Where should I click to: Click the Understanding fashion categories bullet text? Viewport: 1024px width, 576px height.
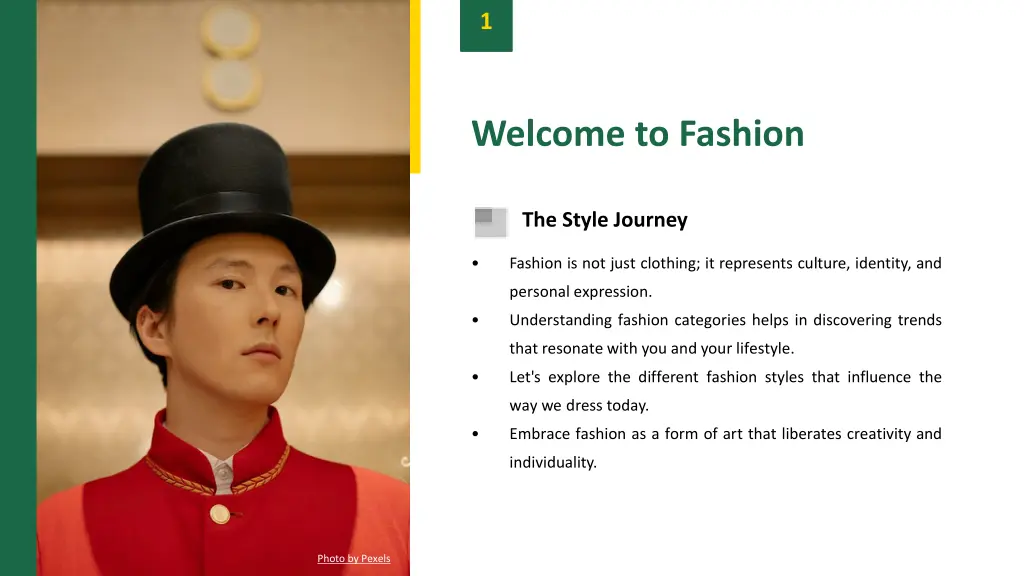coord(725,334)
